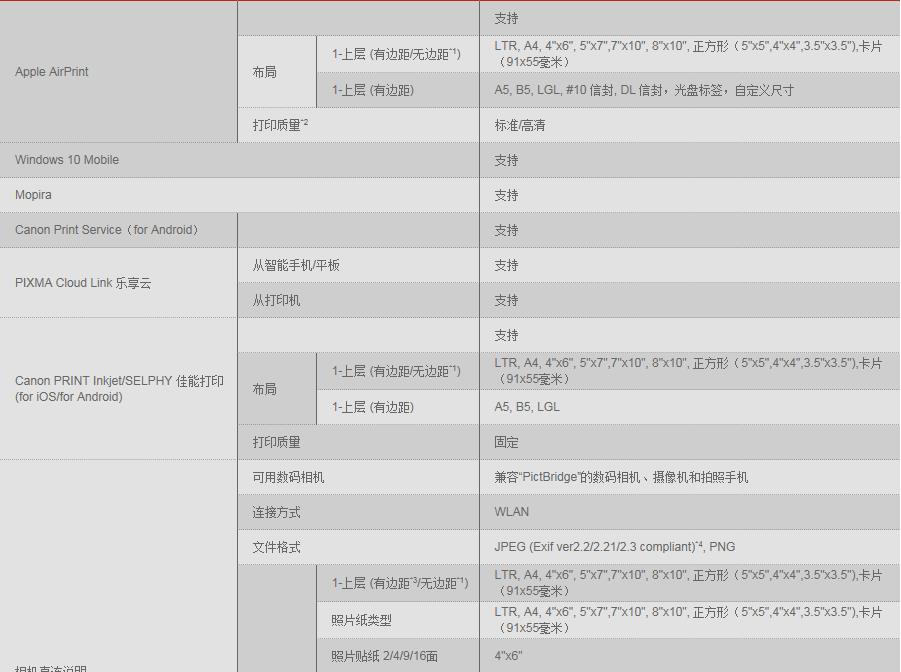Viewport: 901px width, 672px height.
Task: Select PIXMA Cloud Link 乐享云 label
Action: tap(83, 283)
